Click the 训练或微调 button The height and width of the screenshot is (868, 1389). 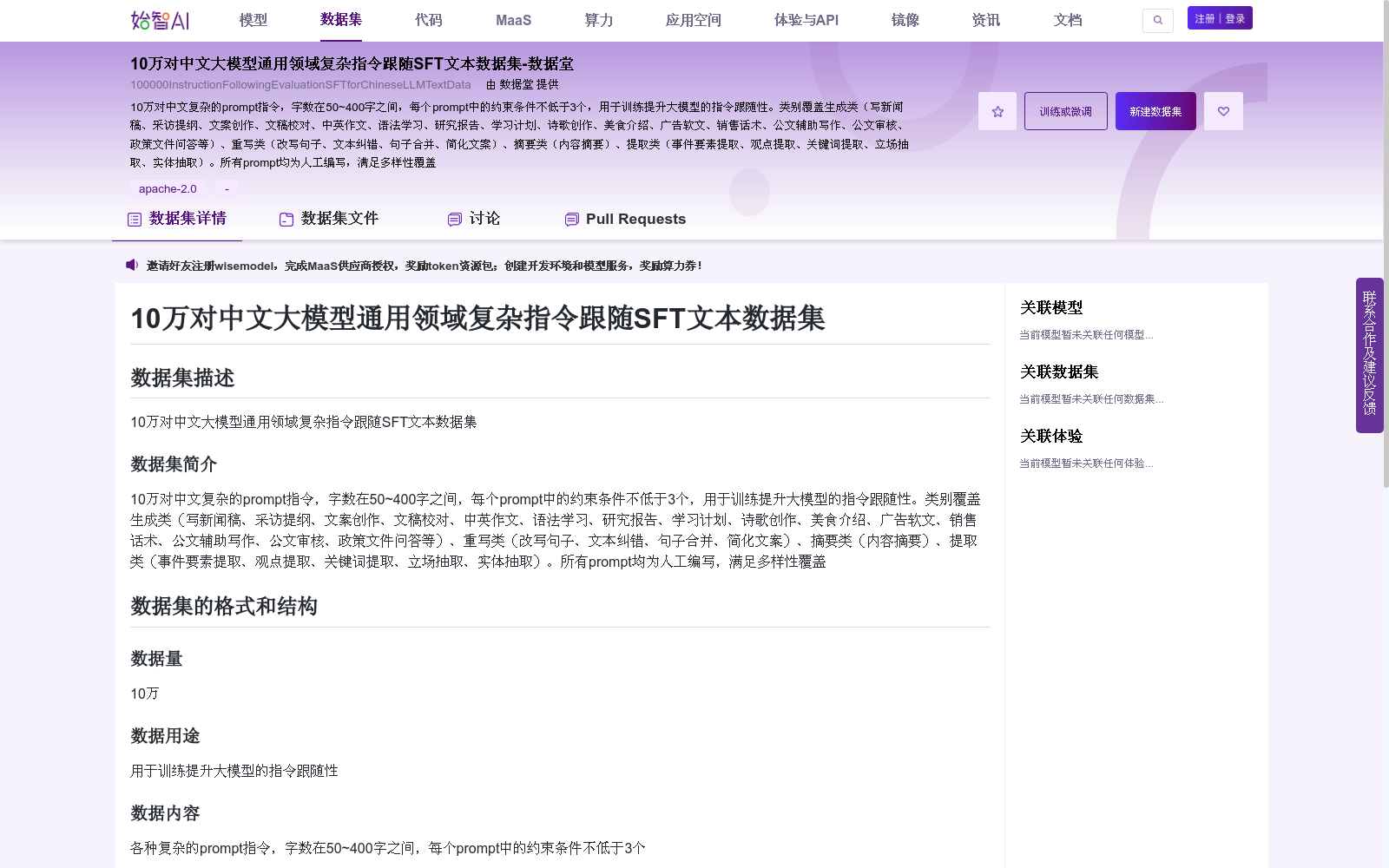[1065, 110]
